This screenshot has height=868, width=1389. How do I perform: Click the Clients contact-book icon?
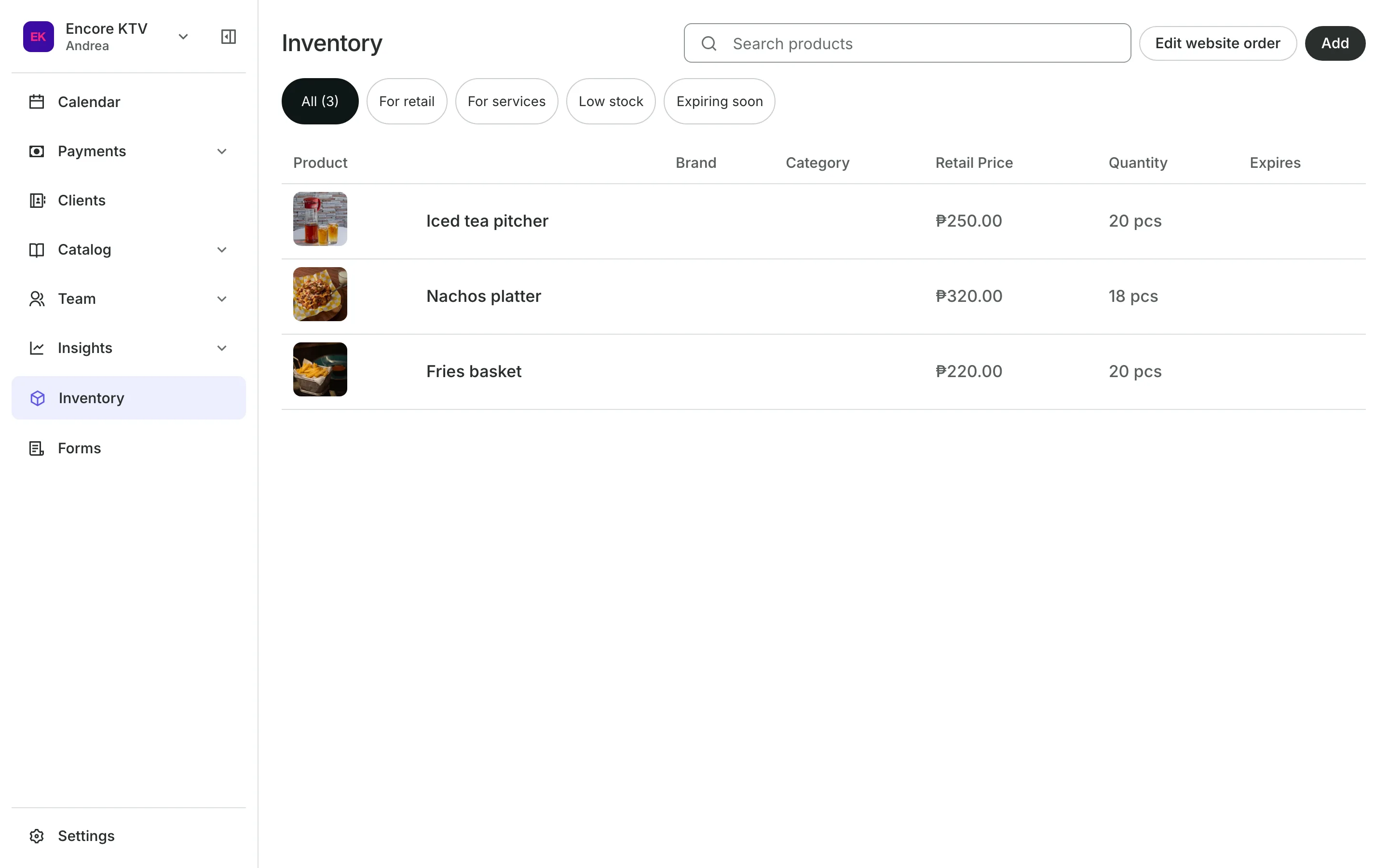pos(37,200)
